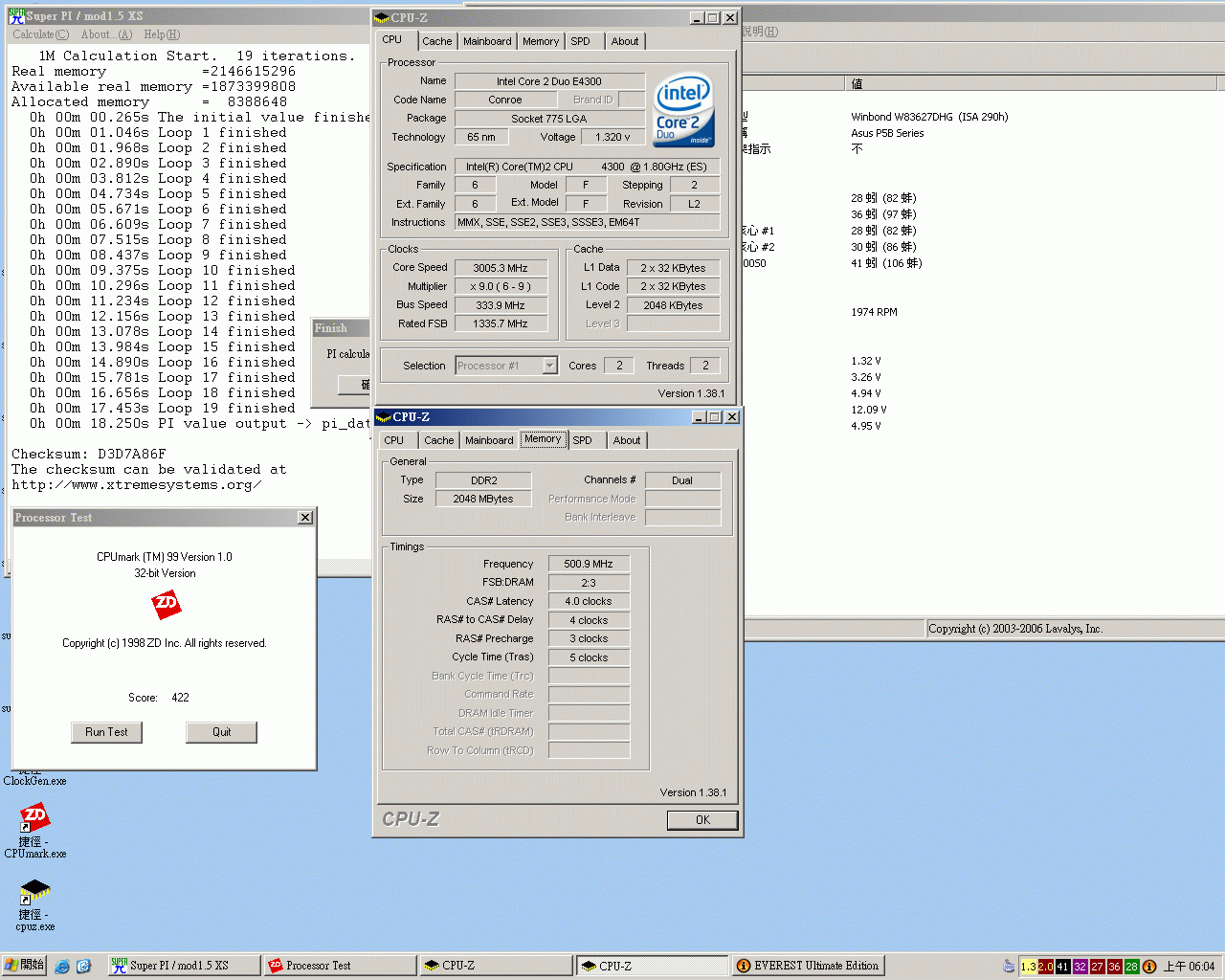Switch to SPD tab in upper CPU-Z

(x=580, y=41)
